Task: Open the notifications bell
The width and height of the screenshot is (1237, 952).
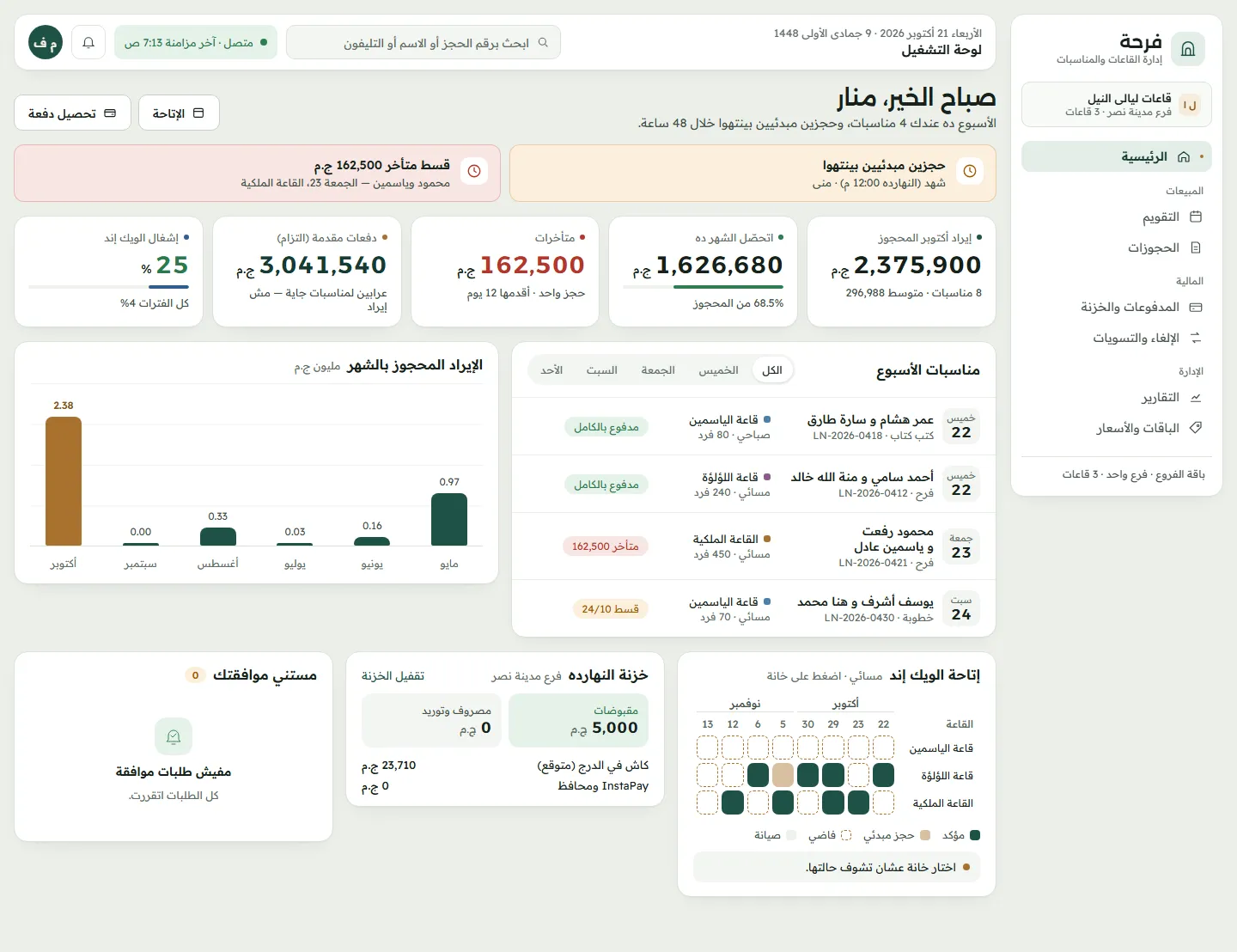Action: tap(88, 42)
